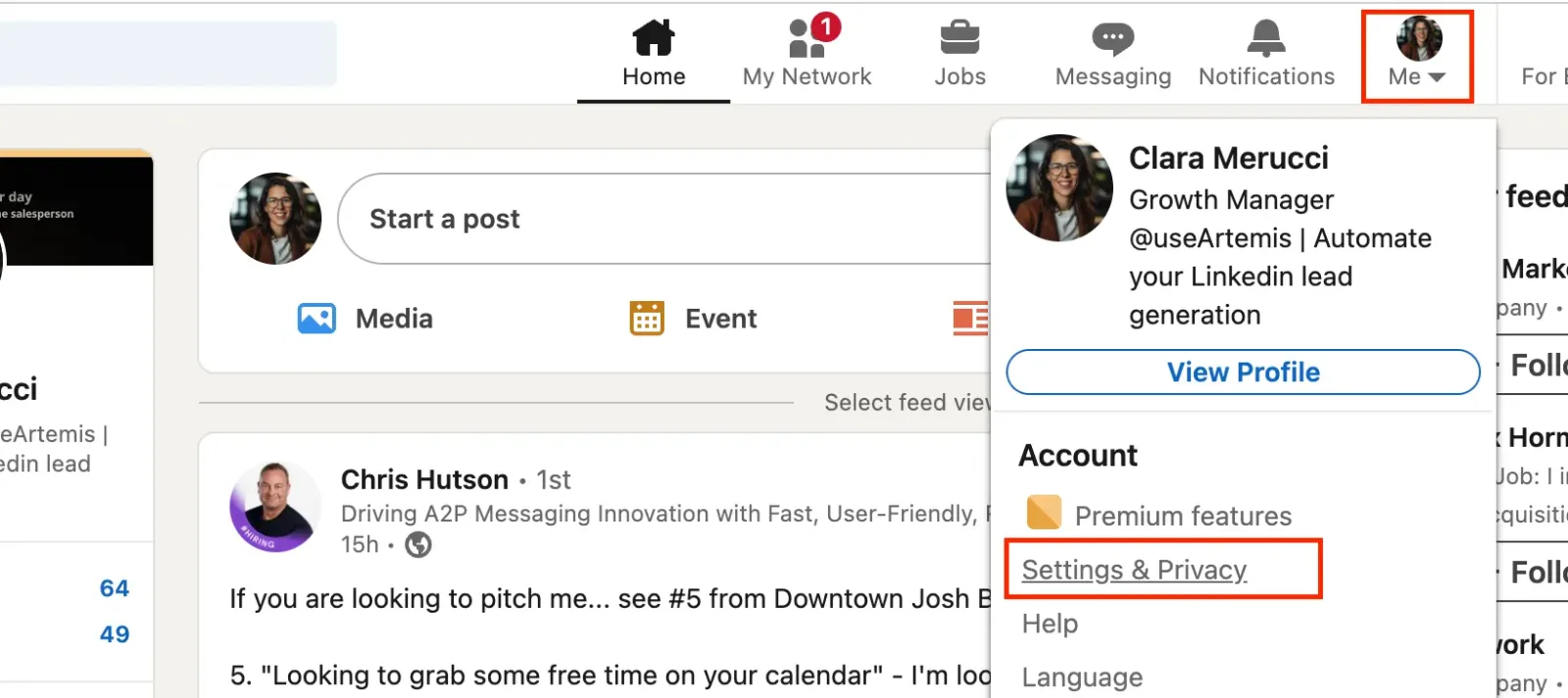Viewport: 1568px width, 698px height.
Task: Click profile photo beside Start a post
Action: tap(275, 219)
